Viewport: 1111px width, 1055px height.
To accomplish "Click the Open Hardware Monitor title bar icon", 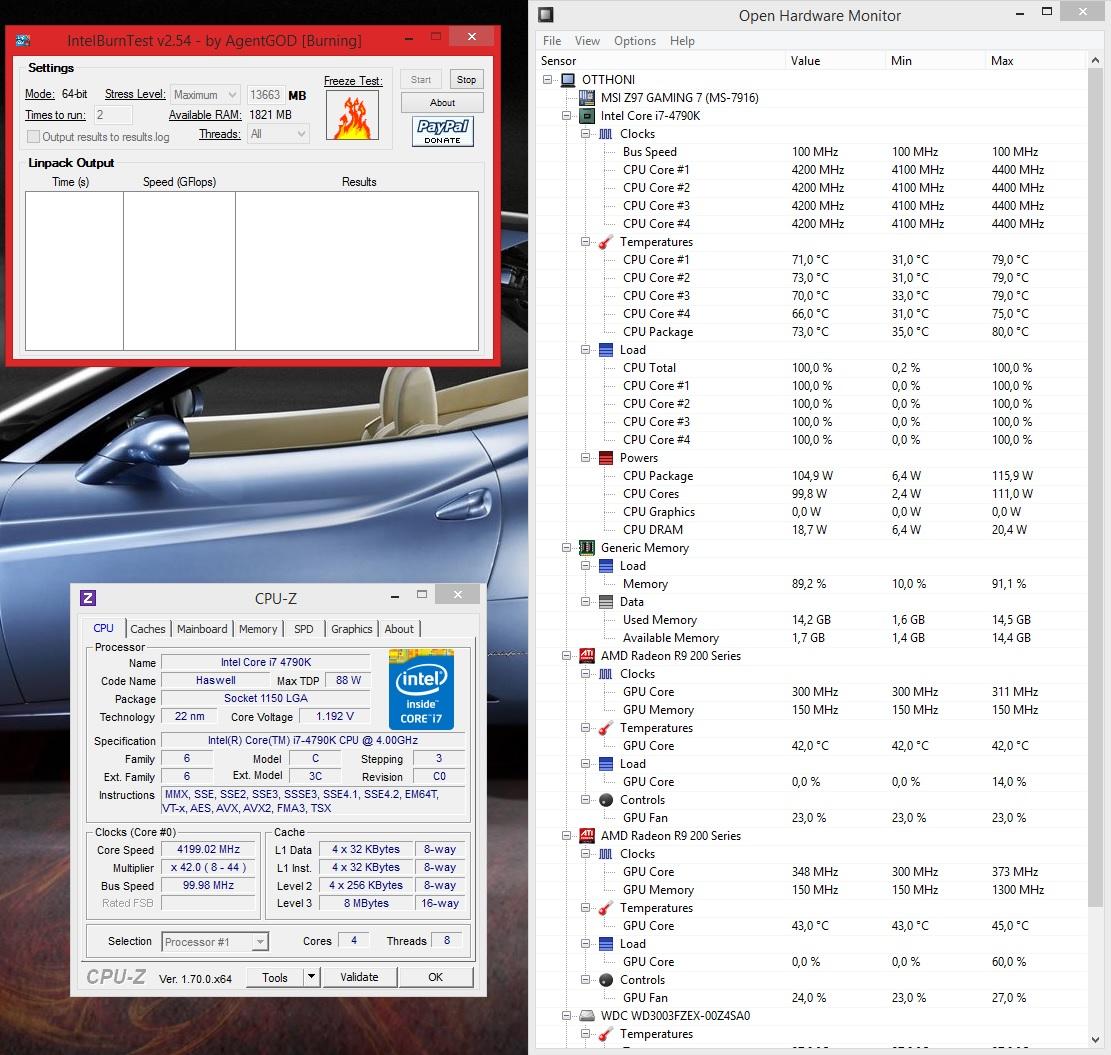I will click(546, 14).
